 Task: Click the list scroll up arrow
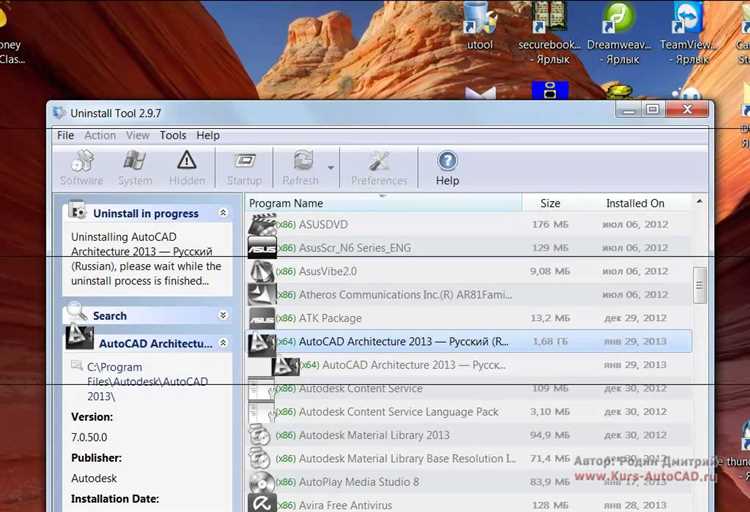point(699,202)
